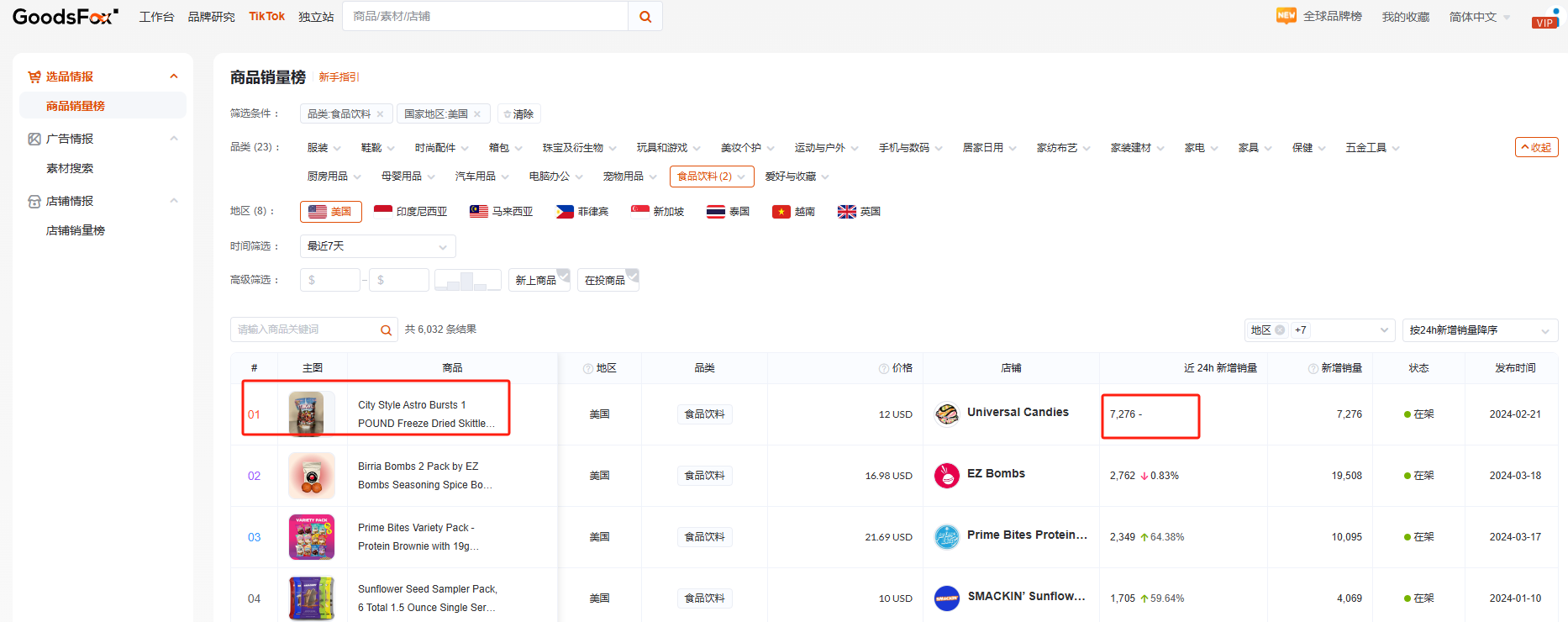Screen dimensions: 1568x622
Task: Select the 马来西亚 region filter
Action: [x=502, y=212]
